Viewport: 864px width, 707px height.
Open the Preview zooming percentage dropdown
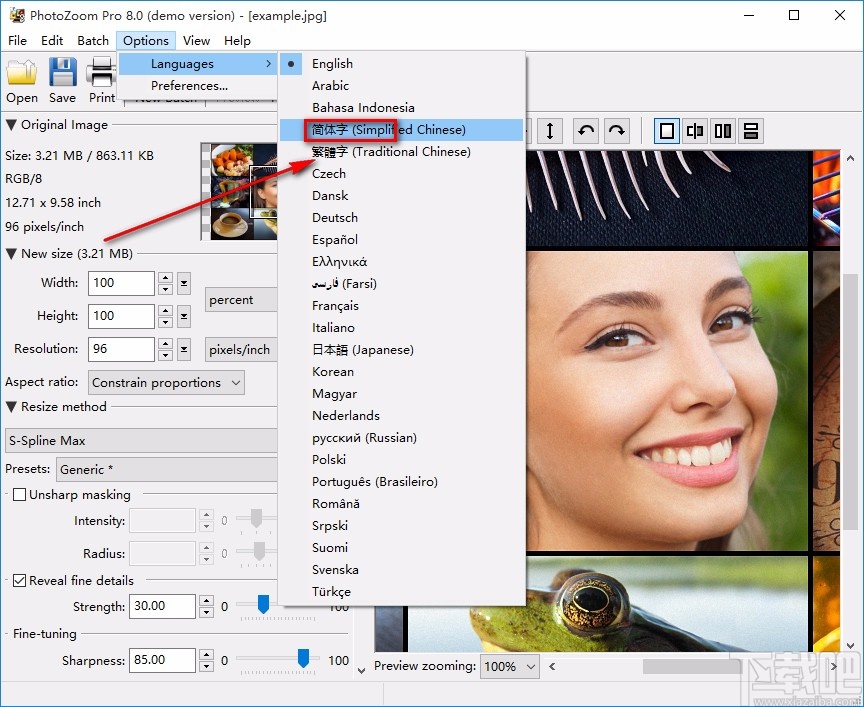[x=510, y=666]
